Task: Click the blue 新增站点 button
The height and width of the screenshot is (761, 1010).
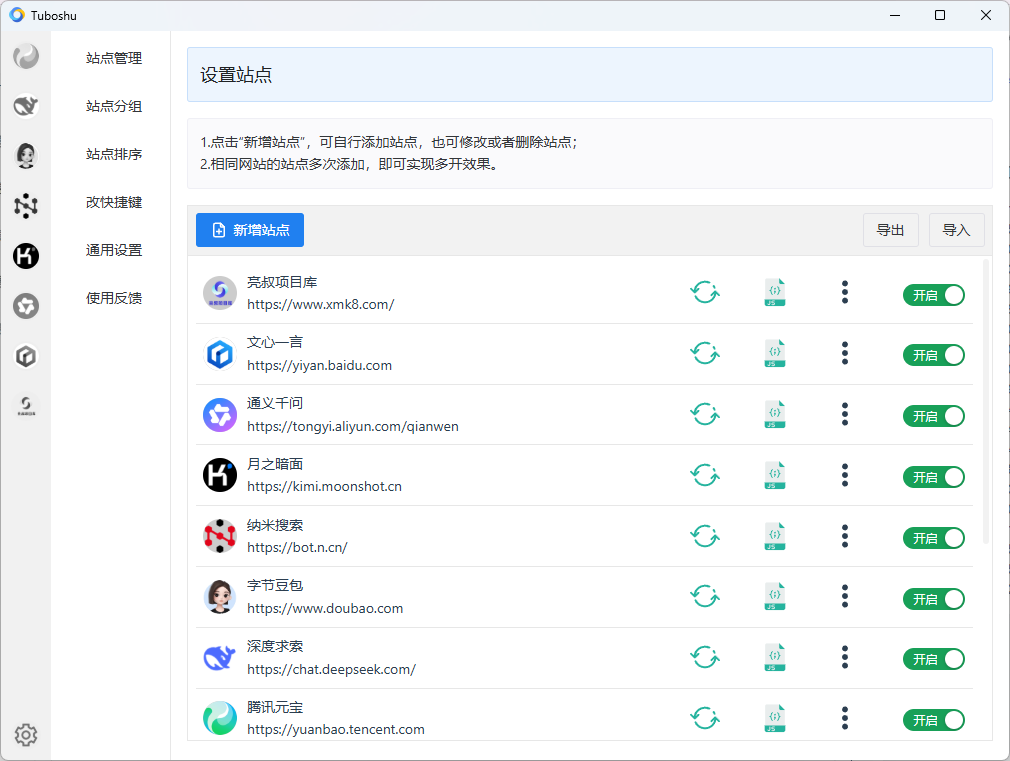Action: [250, 230]
